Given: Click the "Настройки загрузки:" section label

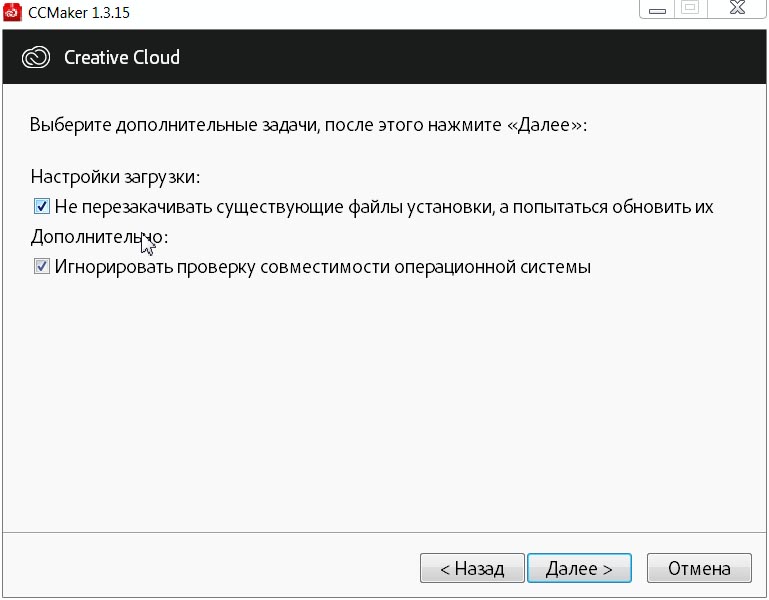Looking at the screenshot, I should 115,177.
